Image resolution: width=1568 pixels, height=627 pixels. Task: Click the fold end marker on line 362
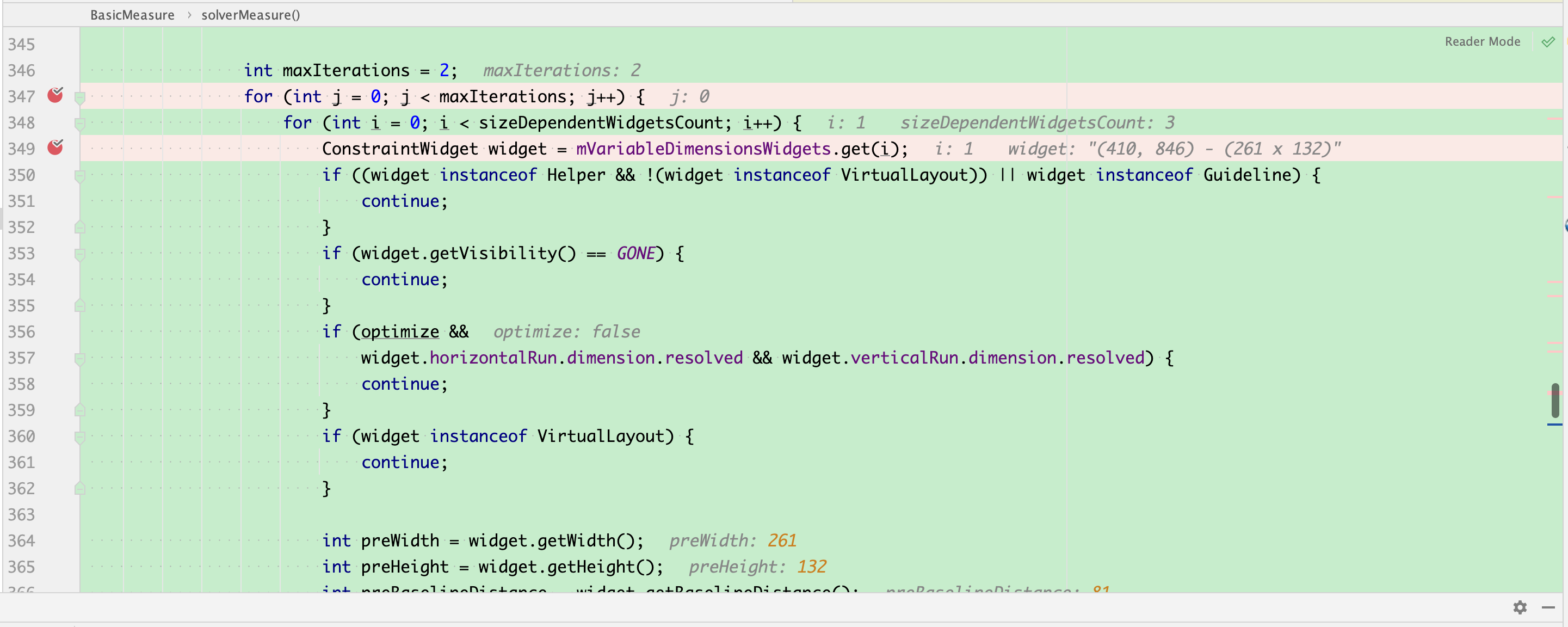(x=80, y=488)
